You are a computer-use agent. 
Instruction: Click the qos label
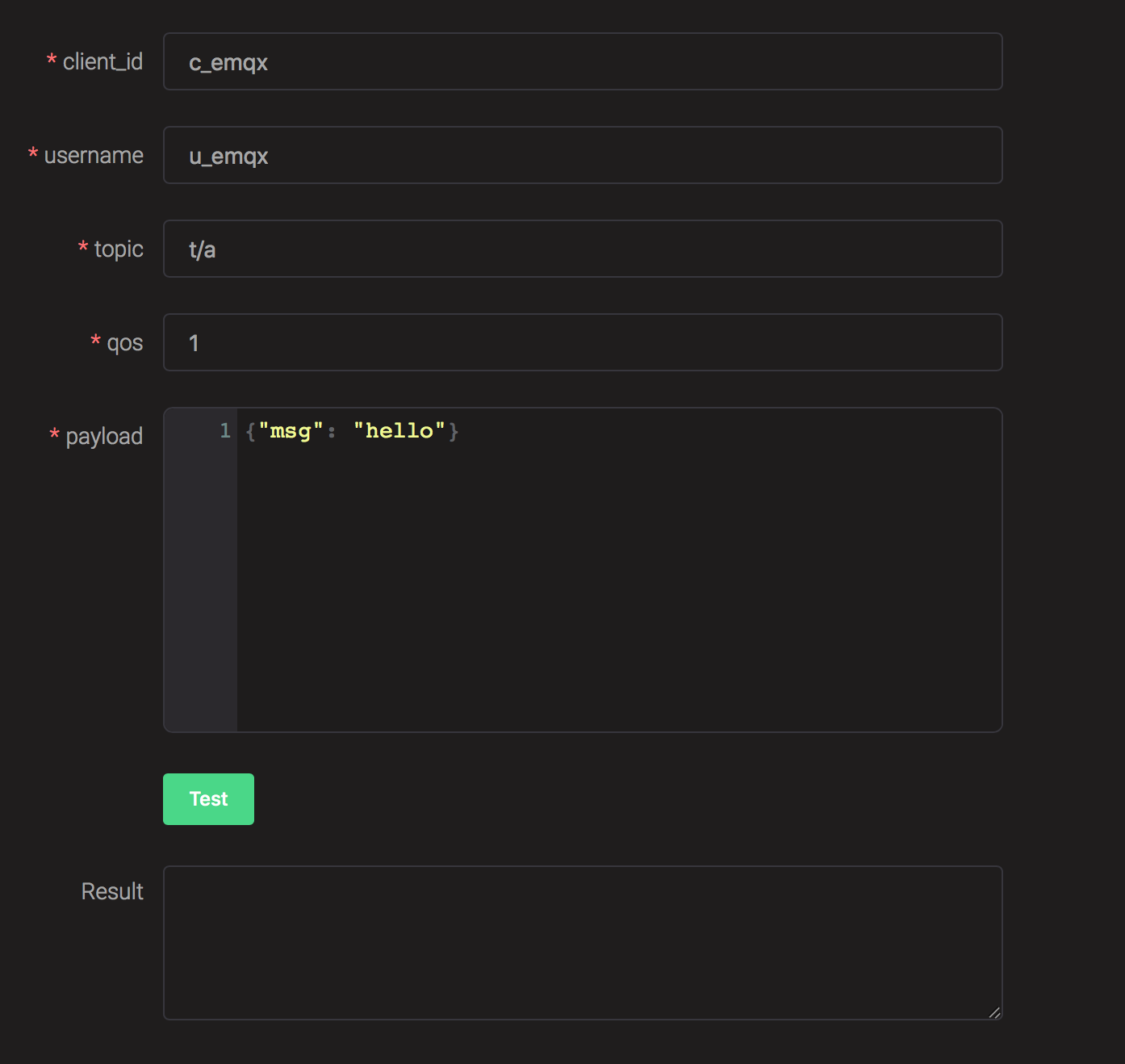point(125,344)
